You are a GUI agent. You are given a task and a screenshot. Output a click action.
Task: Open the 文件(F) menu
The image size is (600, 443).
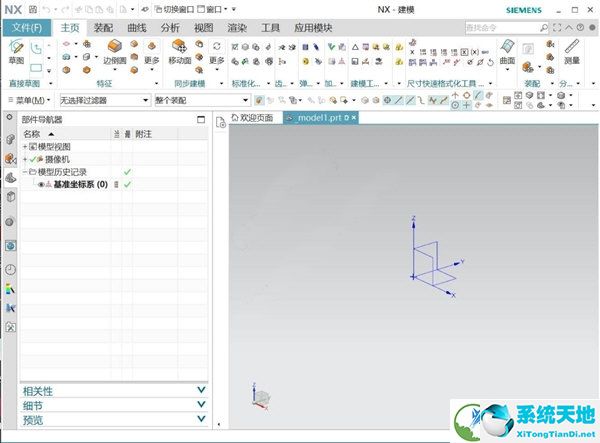[27, 28]
